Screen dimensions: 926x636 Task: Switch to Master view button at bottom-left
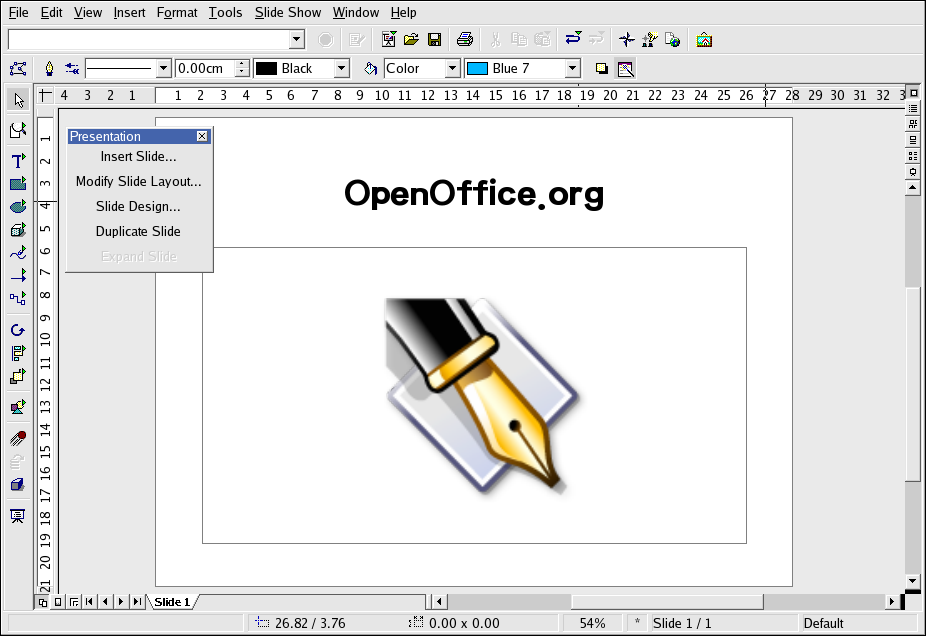[x=58, y=601]
